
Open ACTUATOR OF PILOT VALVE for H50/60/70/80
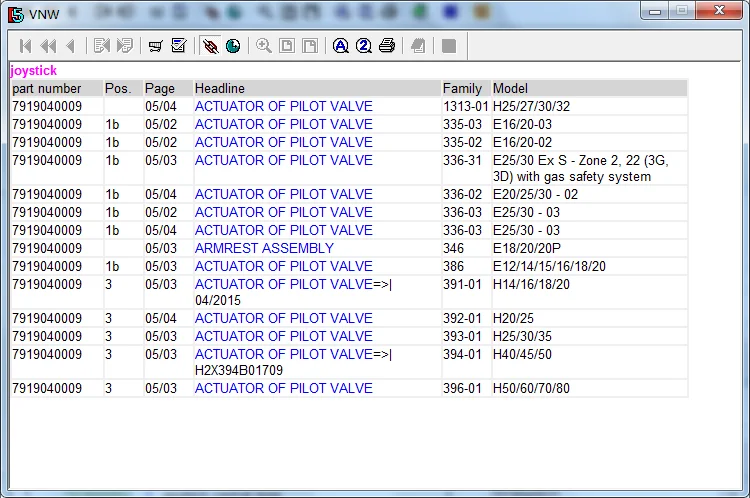284,388
